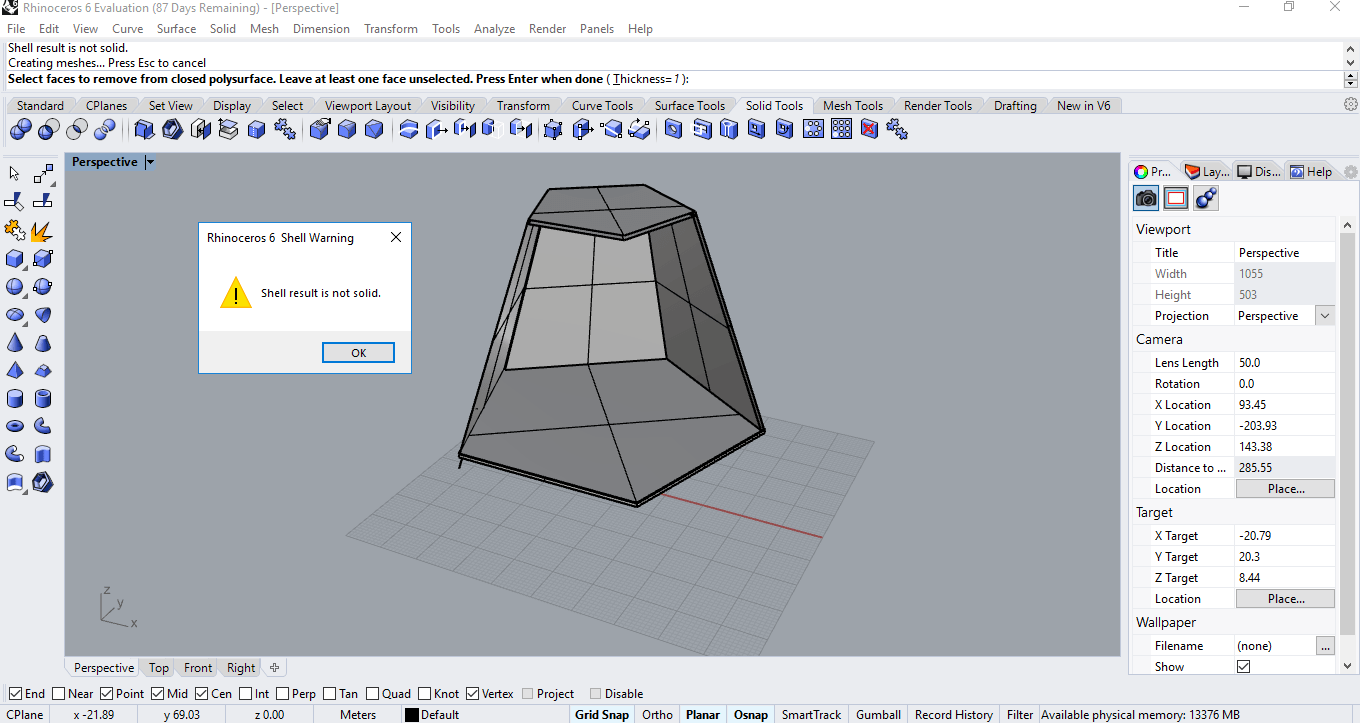Click the wallpaper Filename browse button

[1325, 646]
